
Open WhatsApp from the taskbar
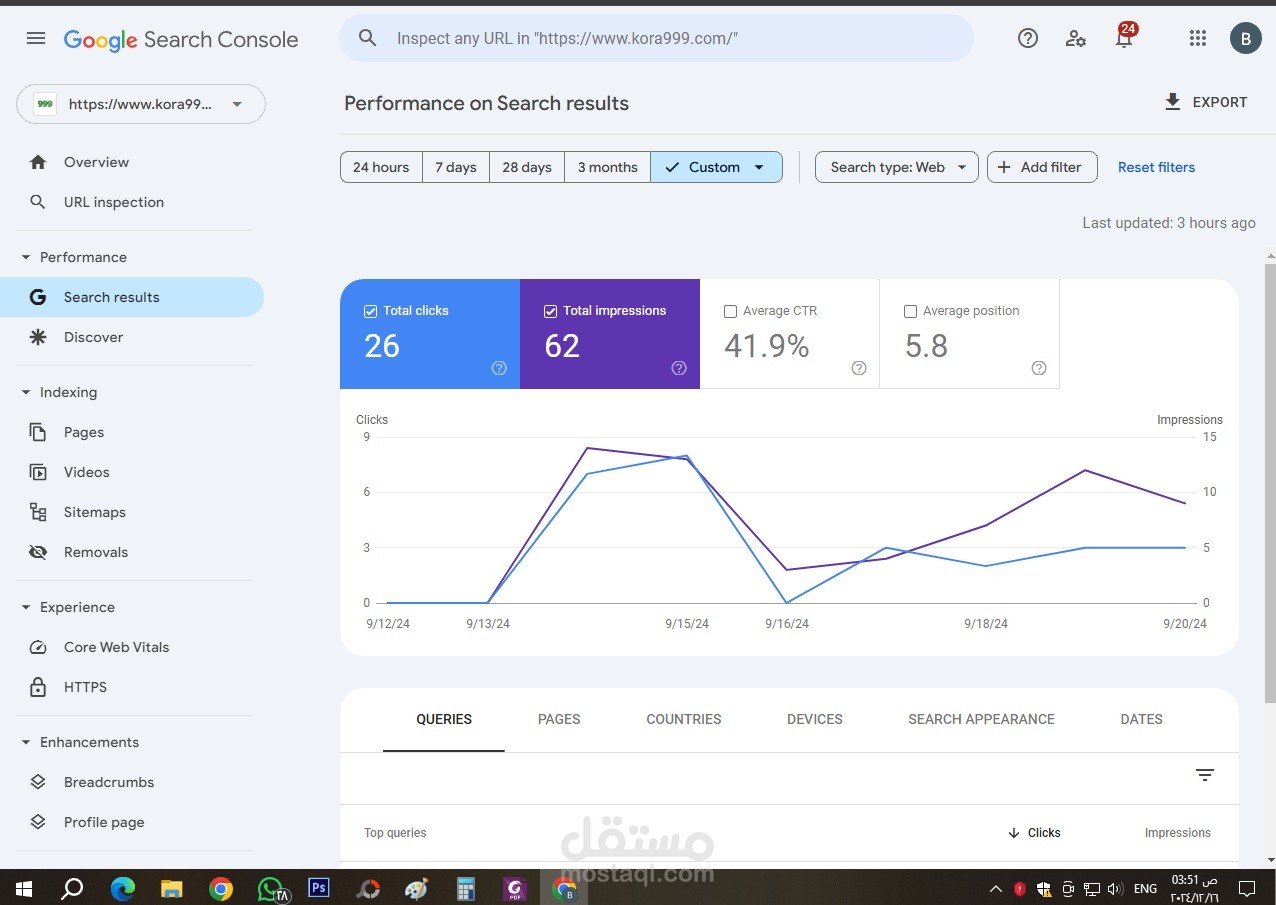tap(271, 888)
